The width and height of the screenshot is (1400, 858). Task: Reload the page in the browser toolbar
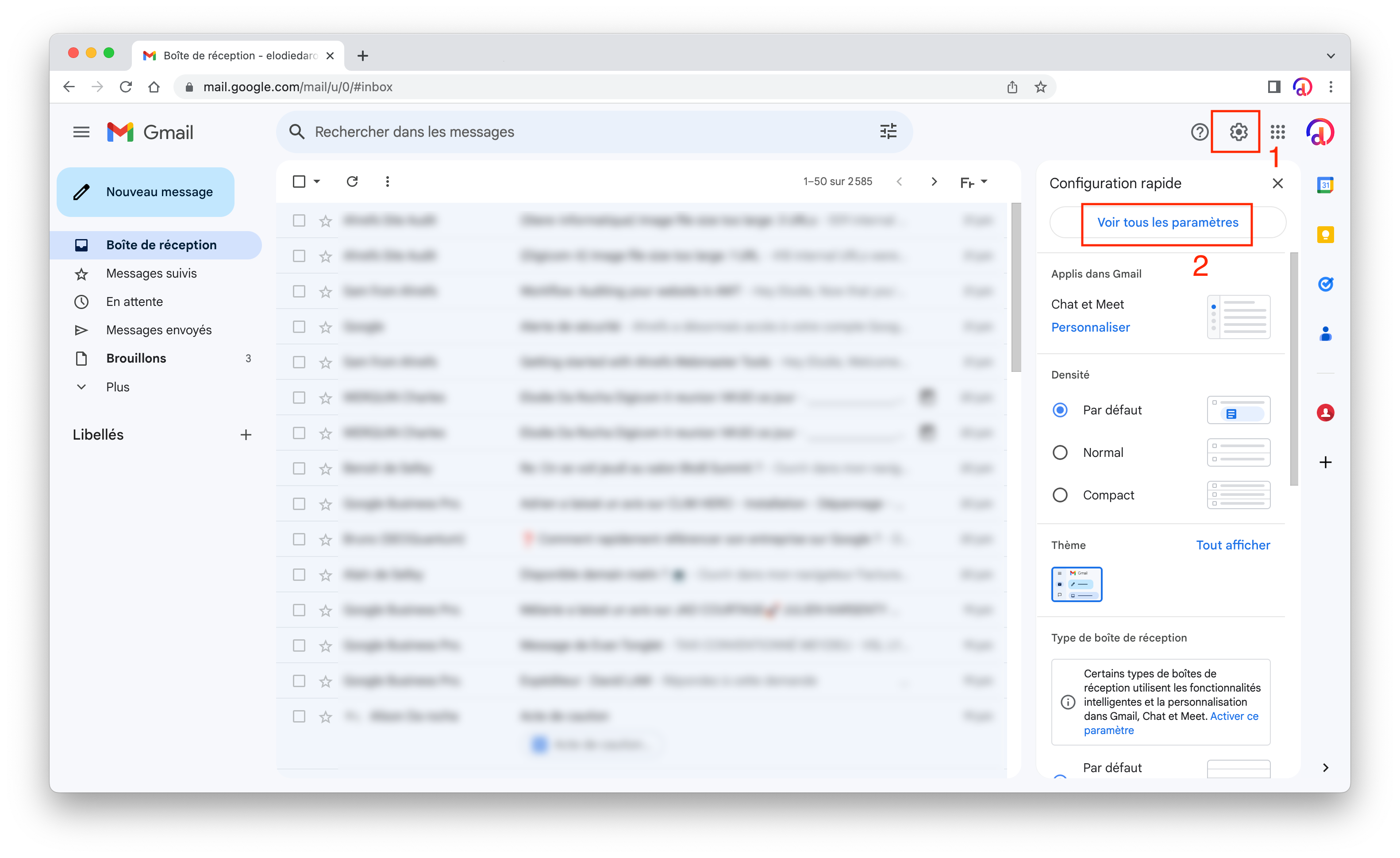[126, 86]
